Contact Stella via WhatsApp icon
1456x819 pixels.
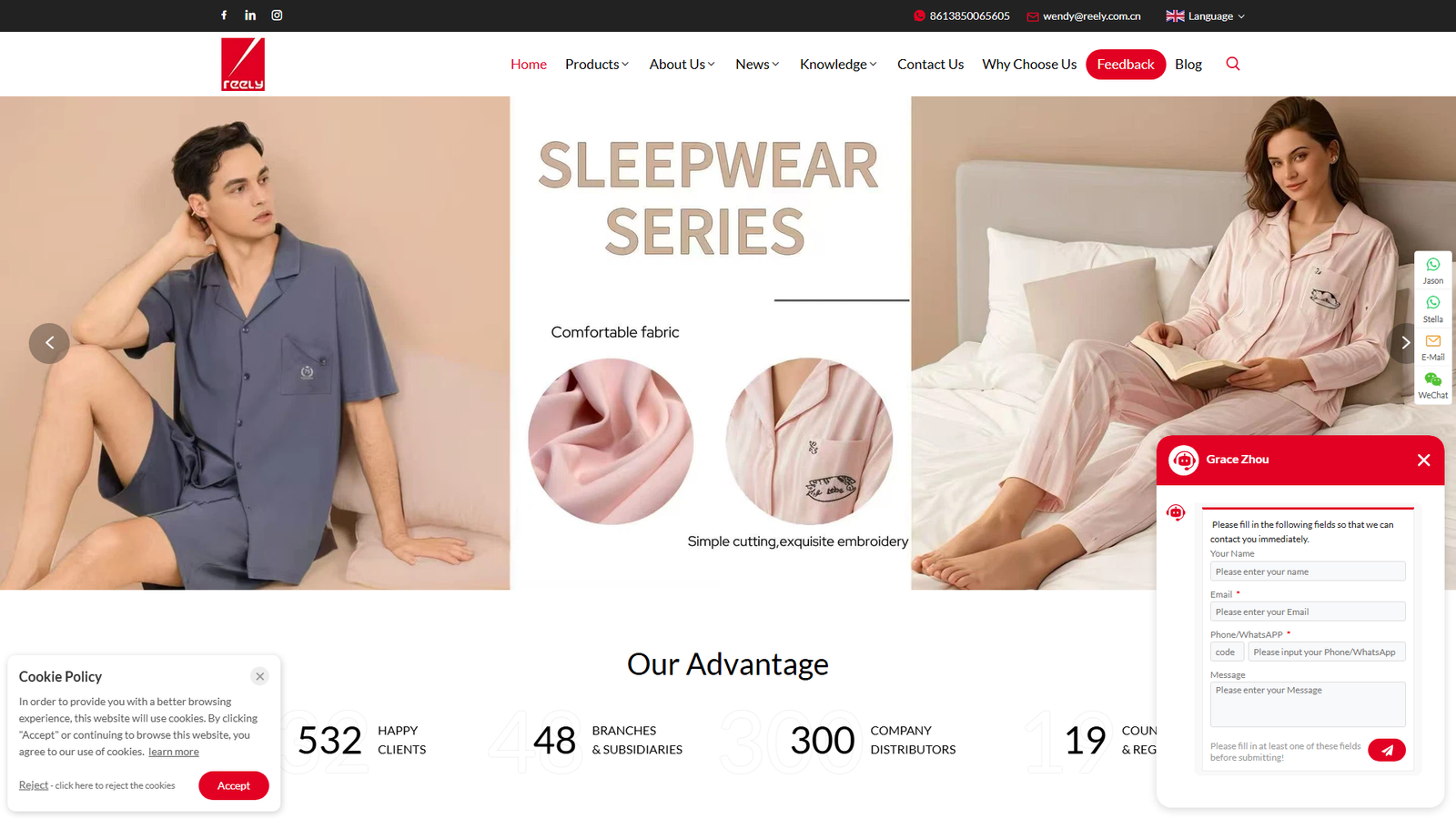coord(1433,308)
